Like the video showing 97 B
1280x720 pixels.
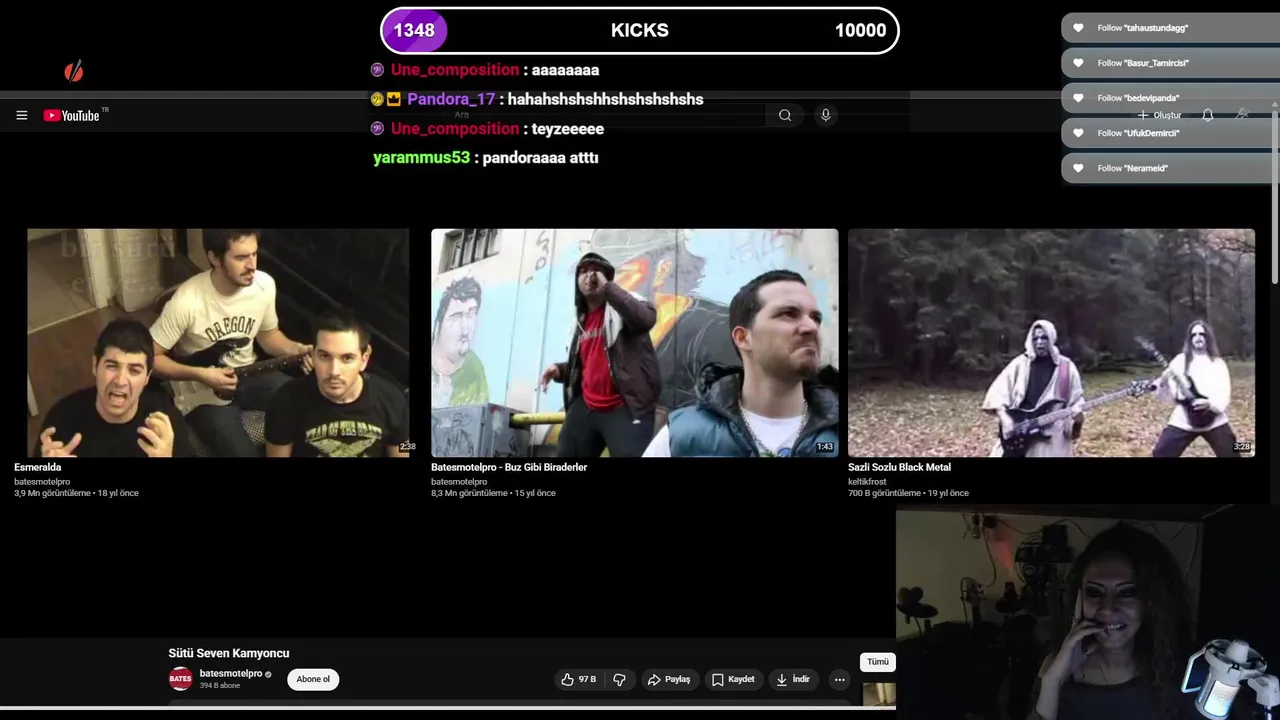[x=578, y=679]
